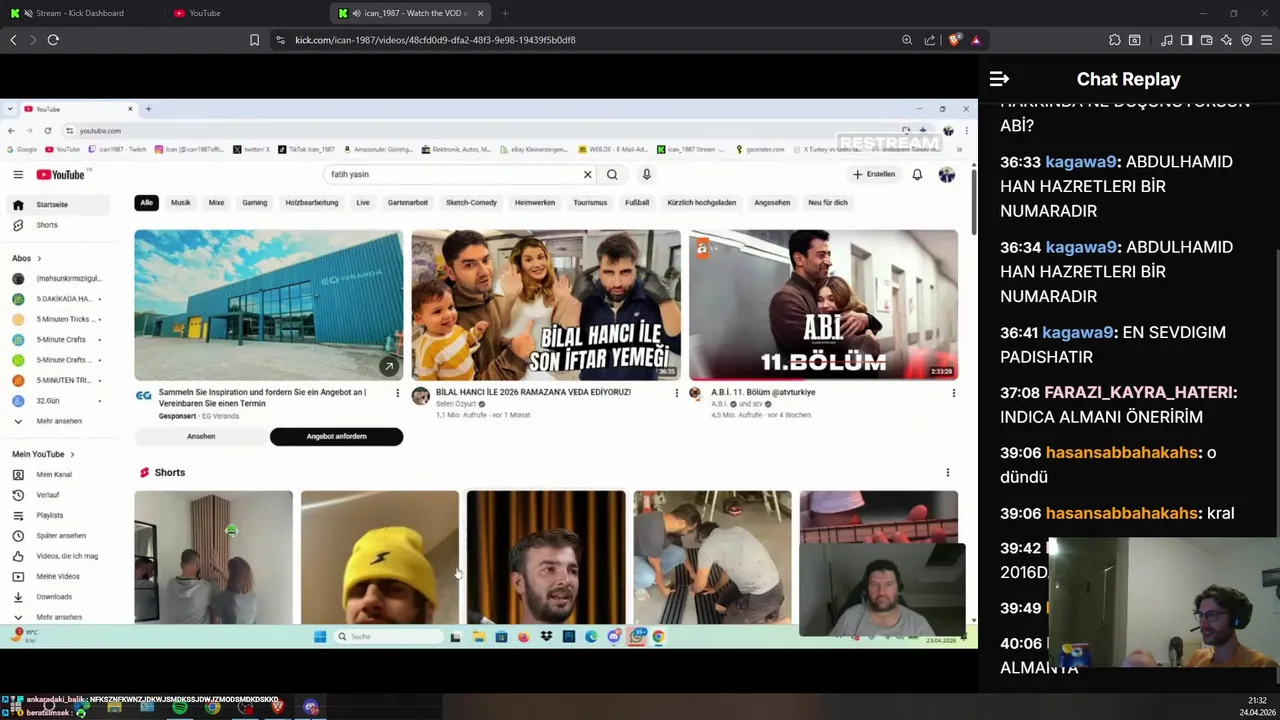Click Windows Start button in stream
Image resolution: width=1280 pixels, height=720 pixels.
[320, 636]
